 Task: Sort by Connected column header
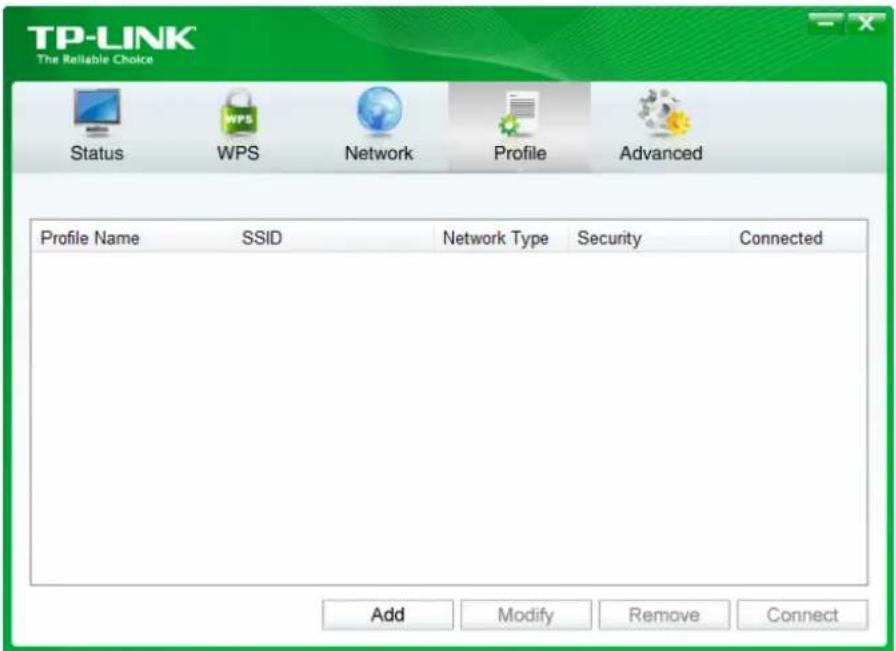[799, 238]
